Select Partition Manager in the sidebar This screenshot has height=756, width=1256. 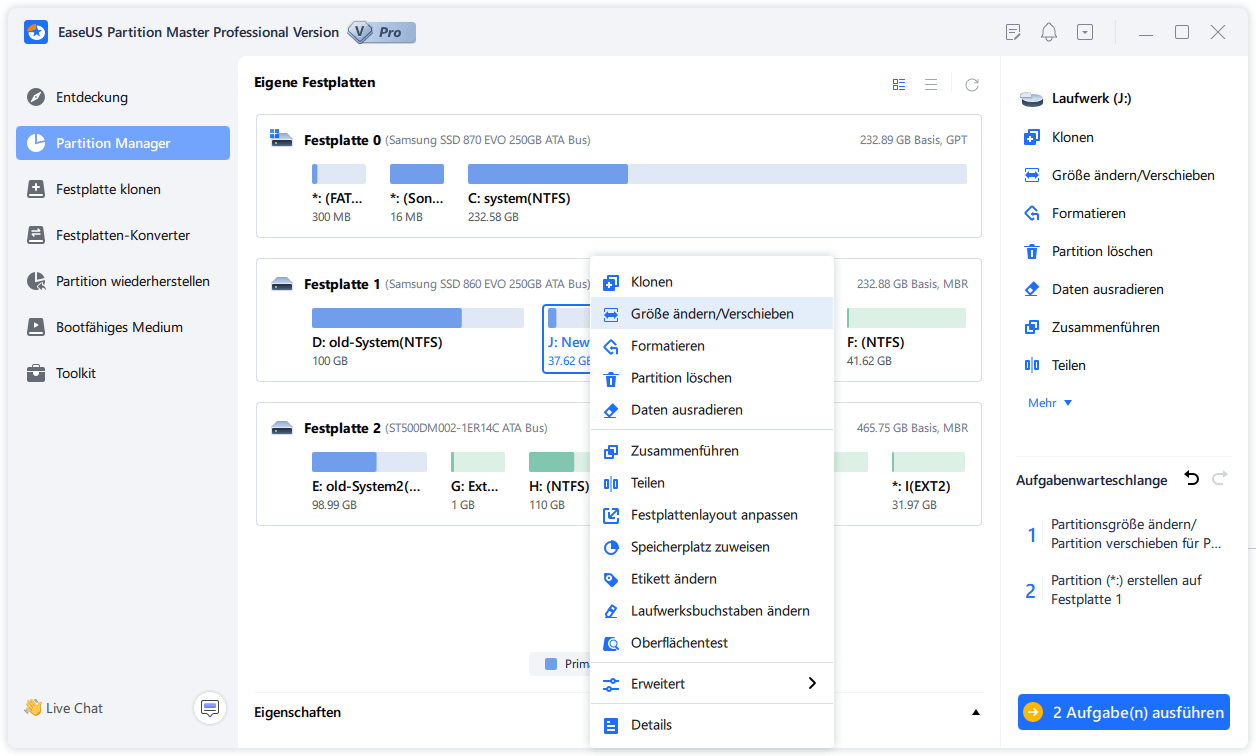[x=122, y=143]
